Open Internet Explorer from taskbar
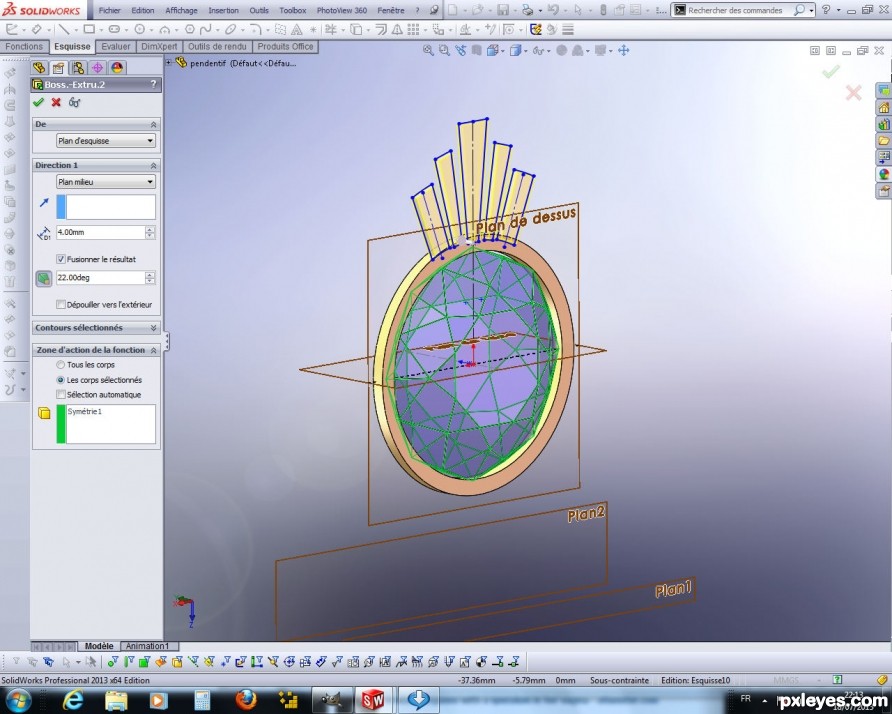892x714 pixels. [73, 699]
